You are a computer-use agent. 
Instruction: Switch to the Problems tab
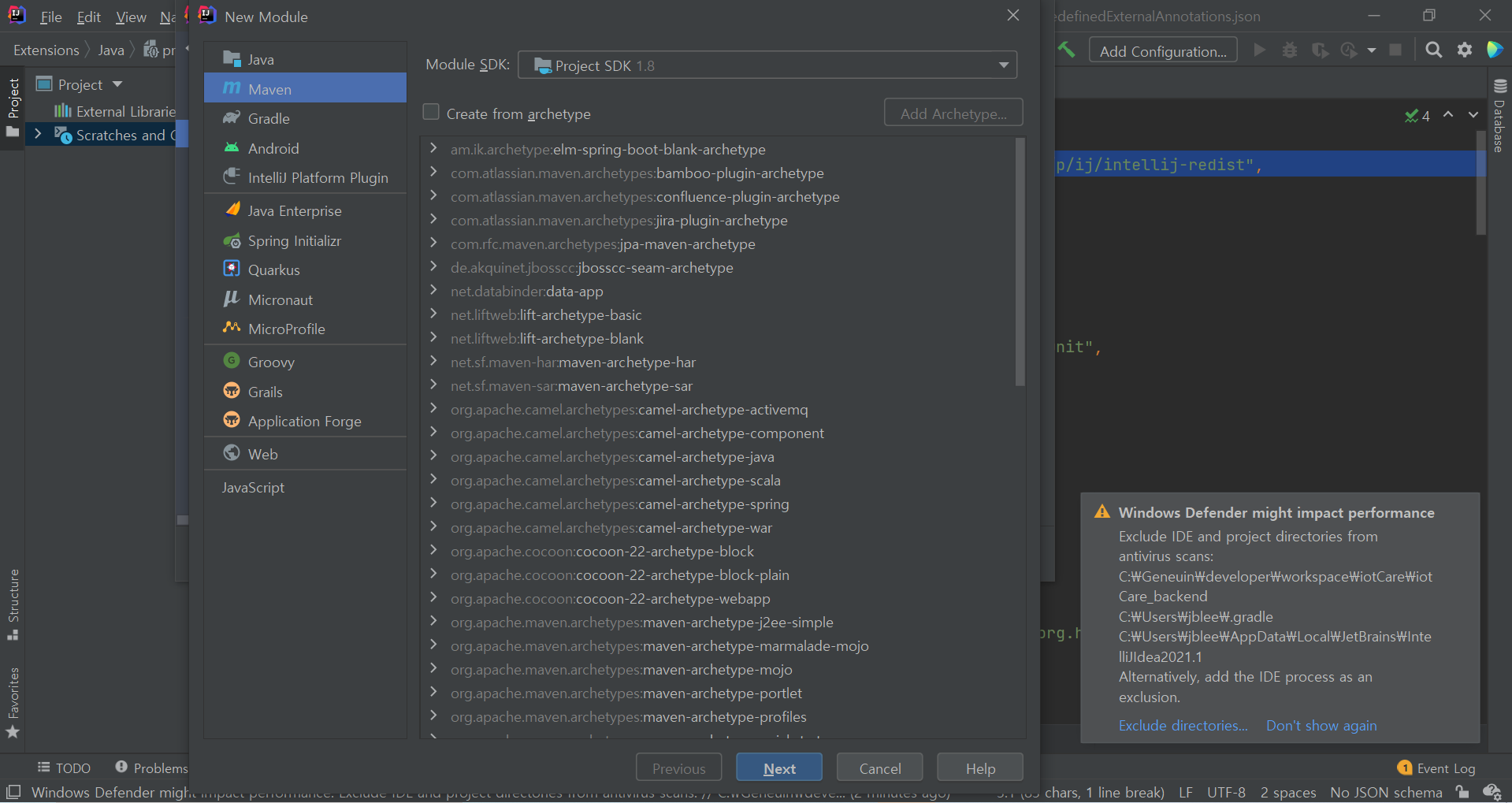point(152,768)
